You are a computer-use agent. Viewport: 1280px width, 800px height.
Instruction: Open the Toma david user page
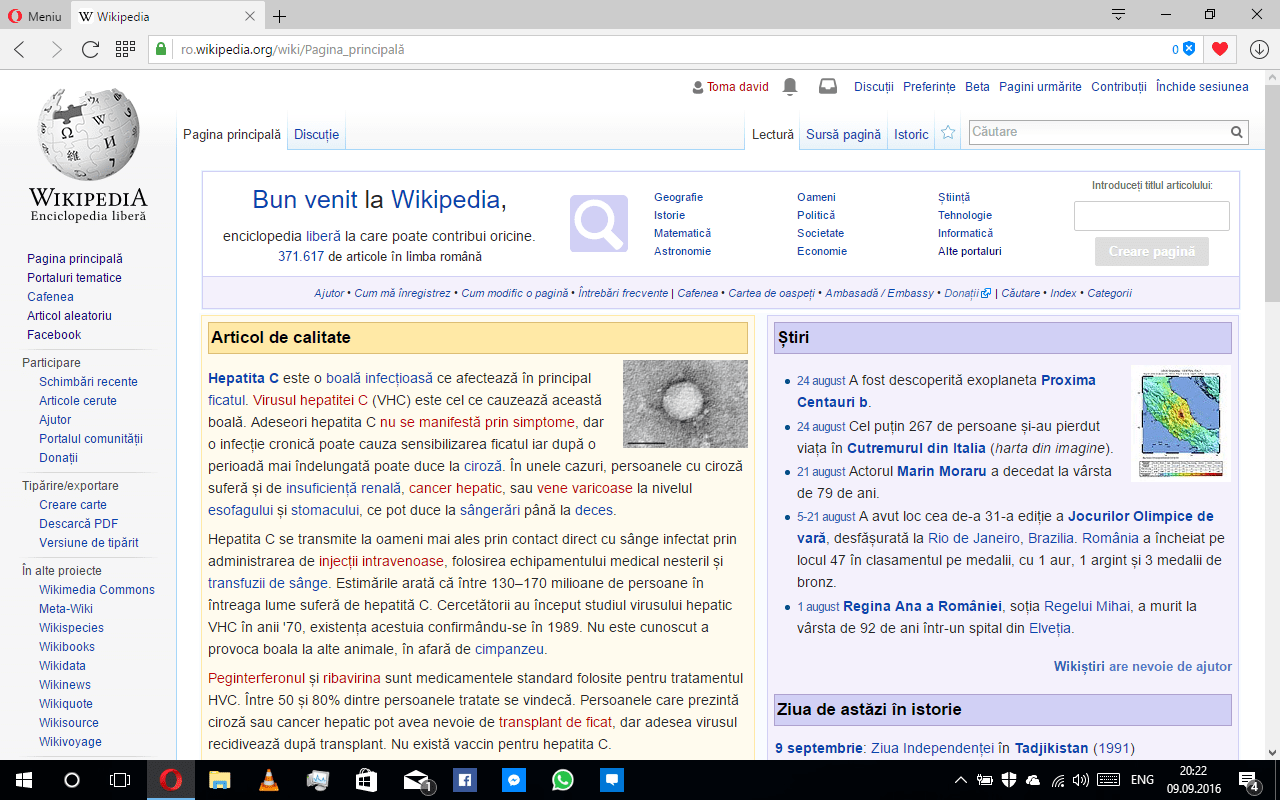738,87
